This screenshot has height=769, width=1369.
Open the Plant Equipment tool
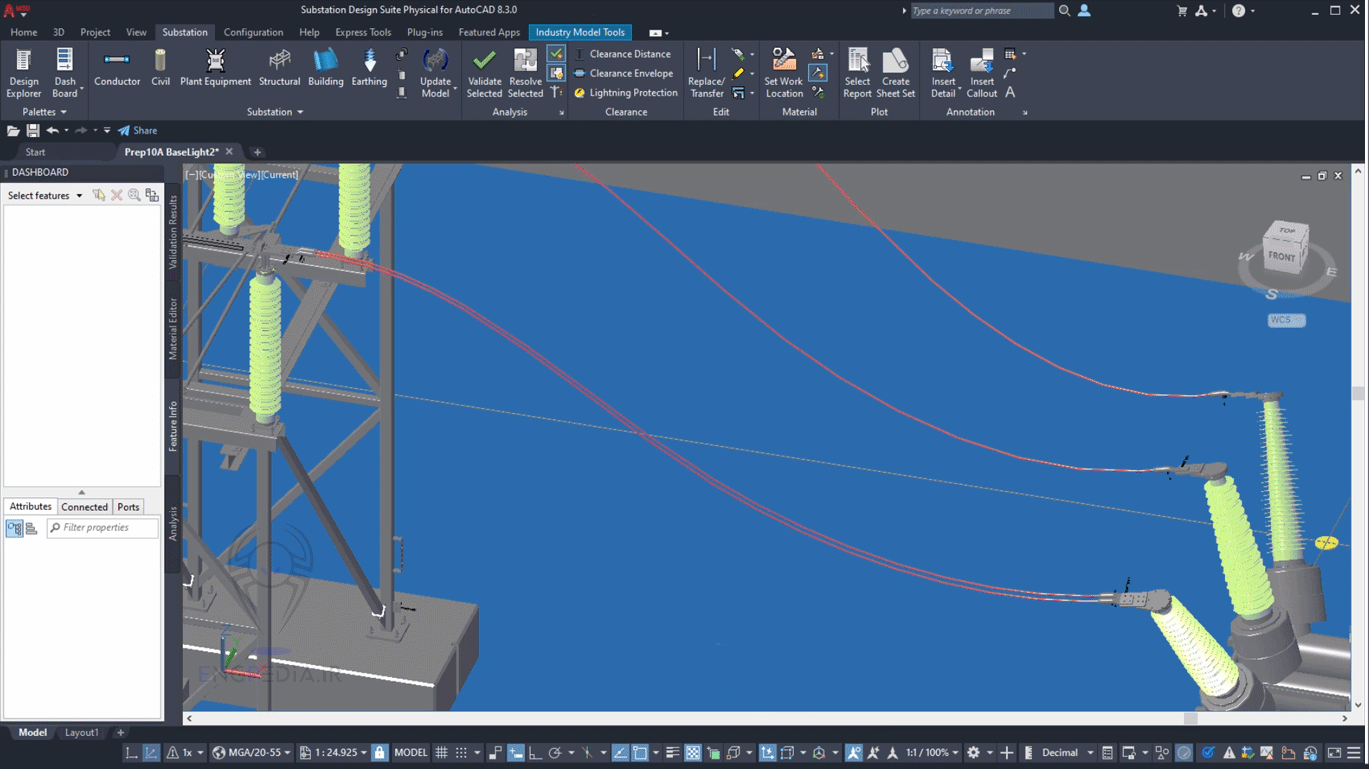[215, 70]
